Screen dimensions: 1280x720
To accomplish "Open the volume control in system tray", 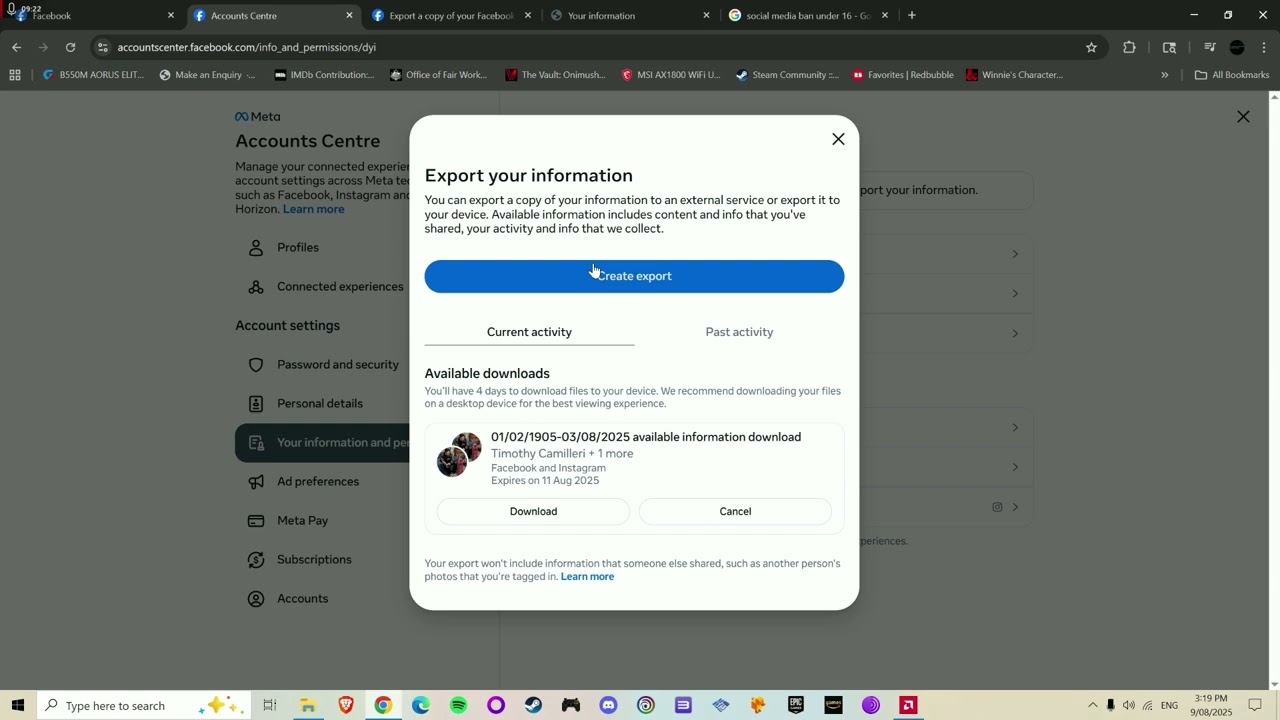I will click(x=1129, y=706).
